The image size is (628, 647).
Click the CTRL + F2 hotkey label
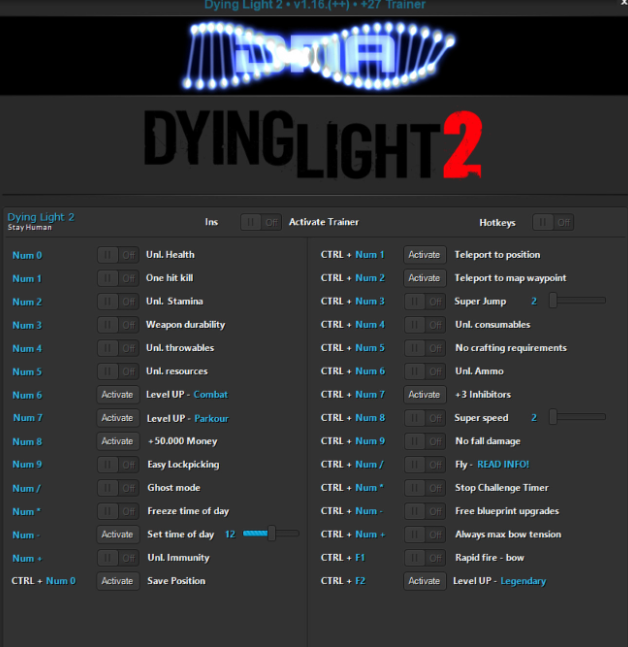tap(343, 581)
